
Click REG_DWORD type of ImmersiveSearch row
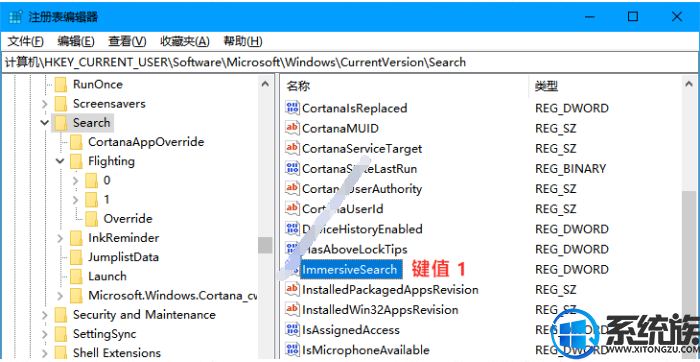[x=572, y=270]
